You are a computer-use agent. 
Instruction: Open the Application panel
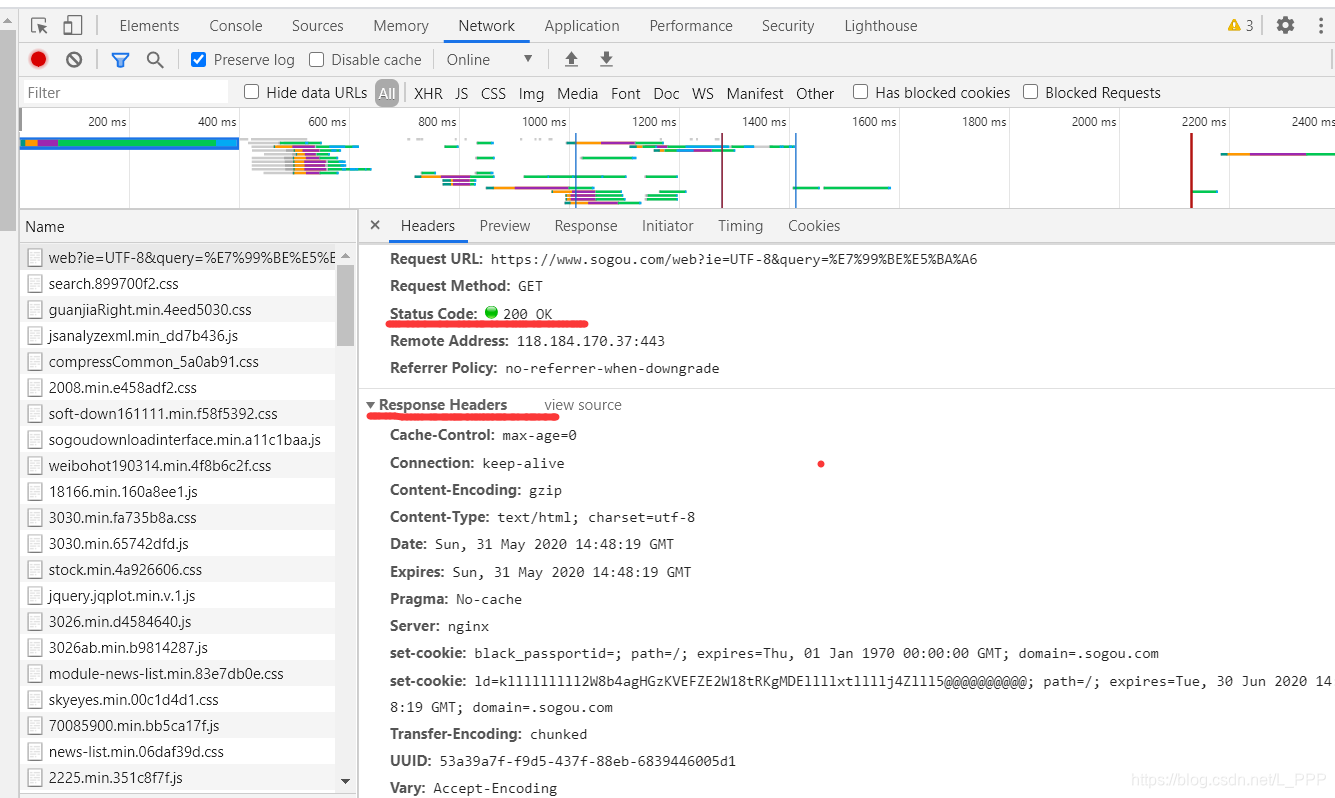pyautogui.click(x=582, y=26)
